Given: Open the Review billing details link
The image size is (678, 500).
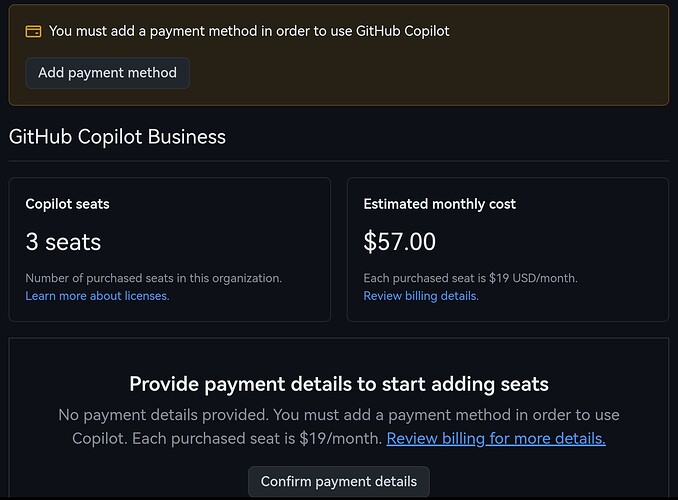Looking at the screenshot, I should coord(421,296).
